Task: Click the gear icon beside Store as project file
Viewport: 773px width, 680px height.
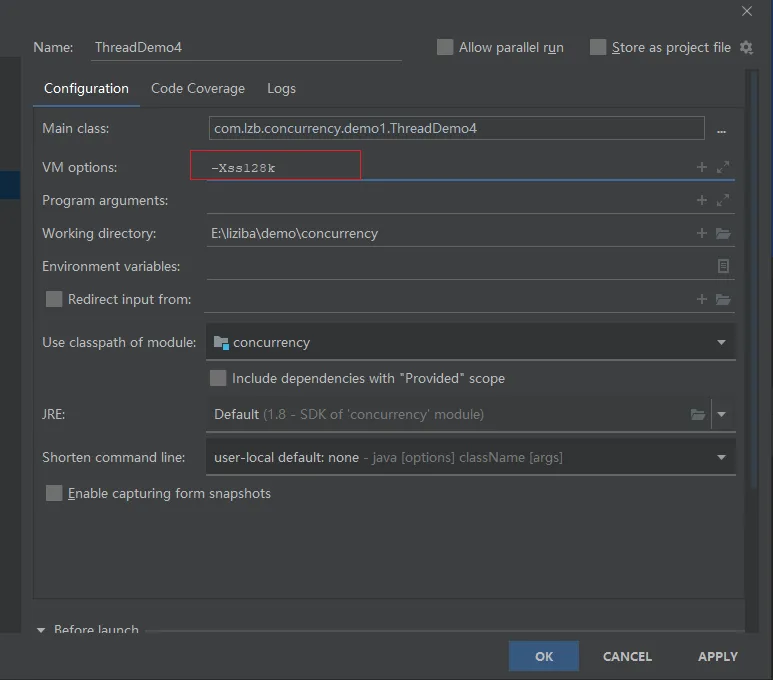Action: tap(746, 47)
